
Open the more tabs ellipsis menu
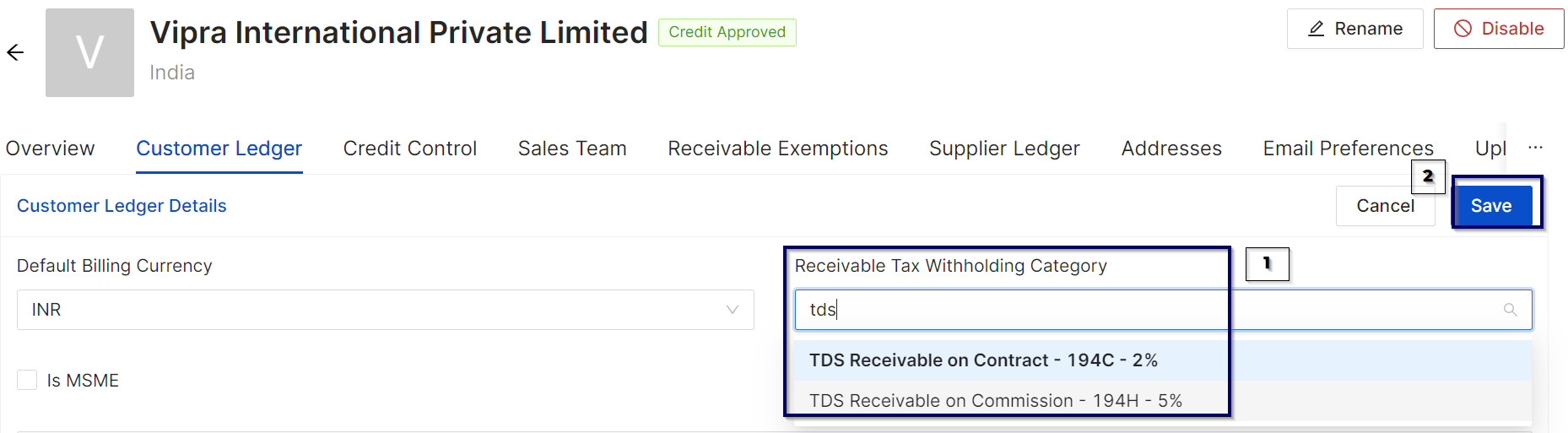[x=1535, y=148]
